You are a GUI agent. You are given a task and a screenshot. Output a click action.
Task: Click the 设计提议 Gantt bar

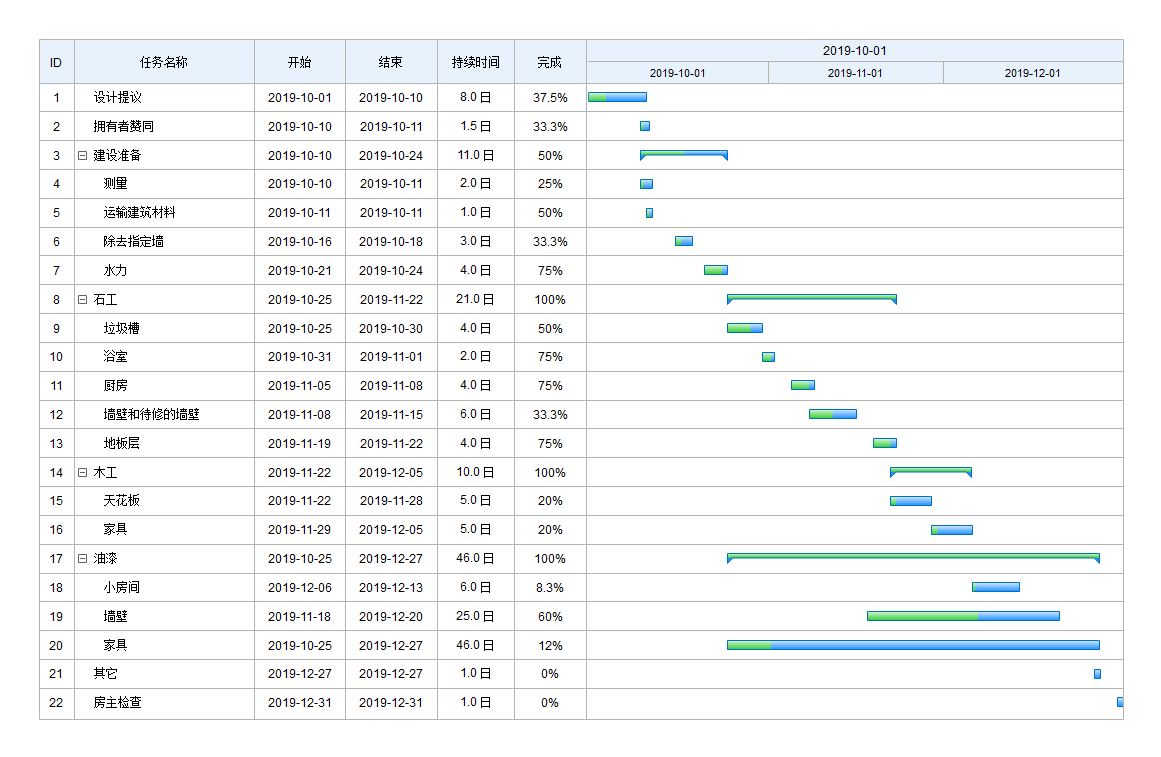pos(617,97)
